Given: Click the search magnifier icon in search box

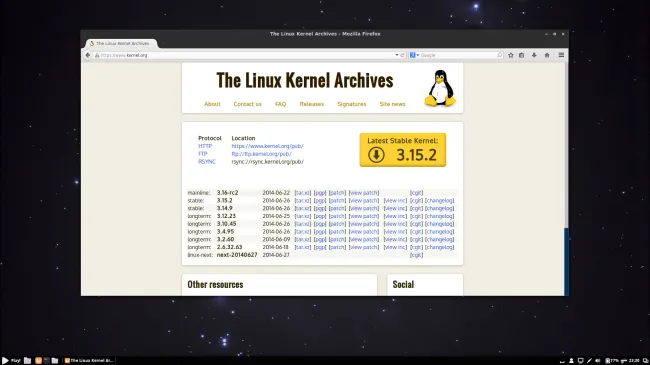Looking at the screenshot, I should [500, 55].
